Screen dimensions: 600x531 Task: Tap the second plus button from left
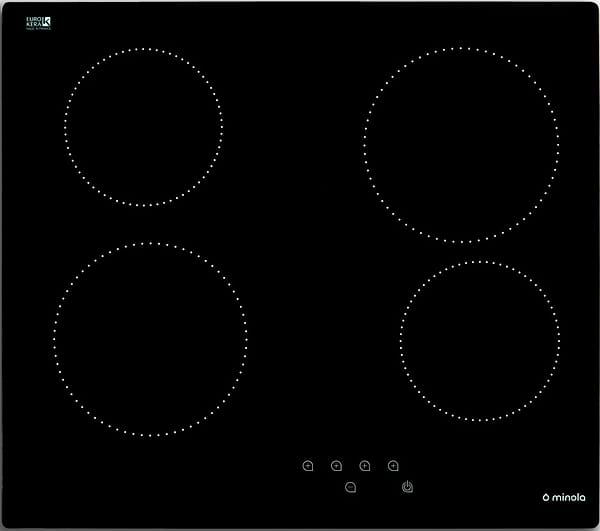(336, 465)
